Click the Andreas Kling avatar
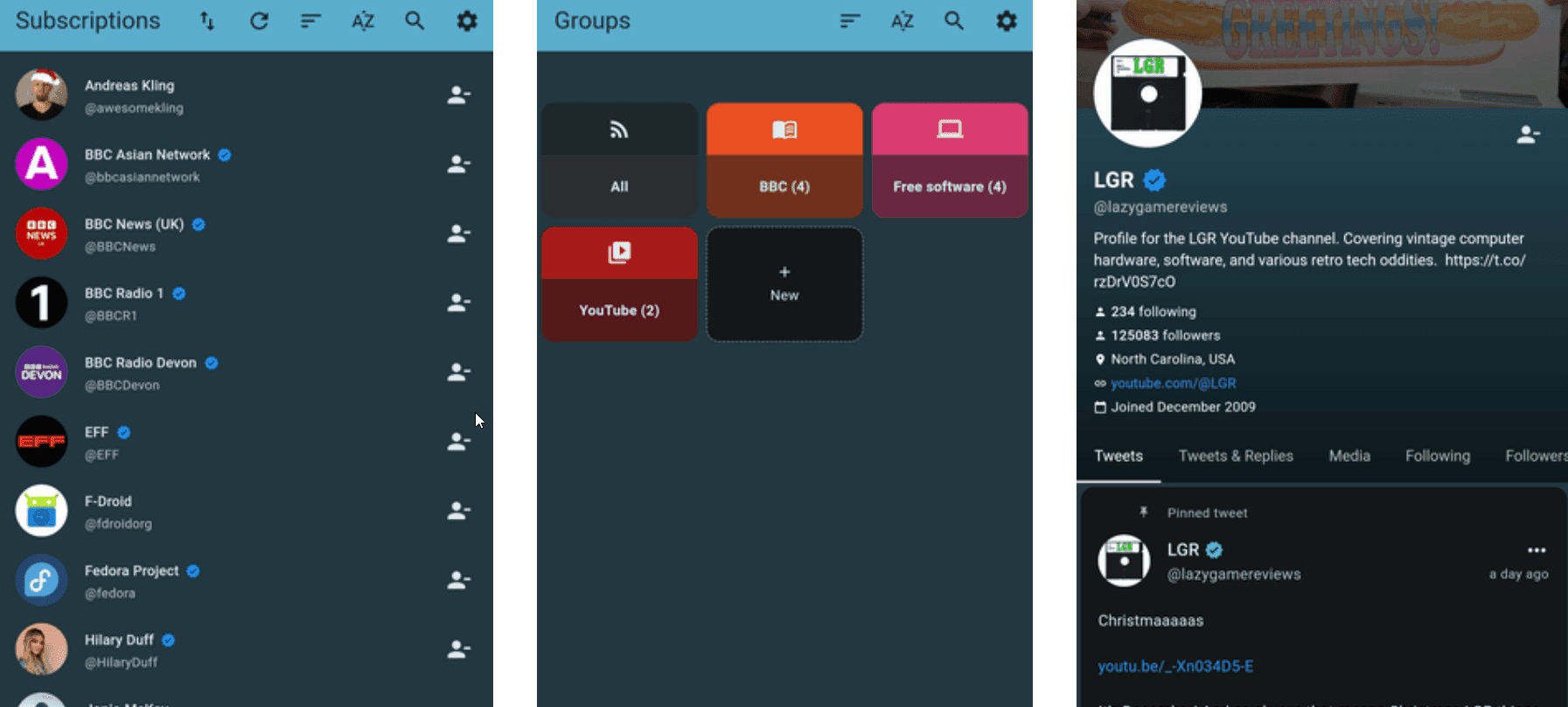1568x707 pixels. tap(41, 94)
